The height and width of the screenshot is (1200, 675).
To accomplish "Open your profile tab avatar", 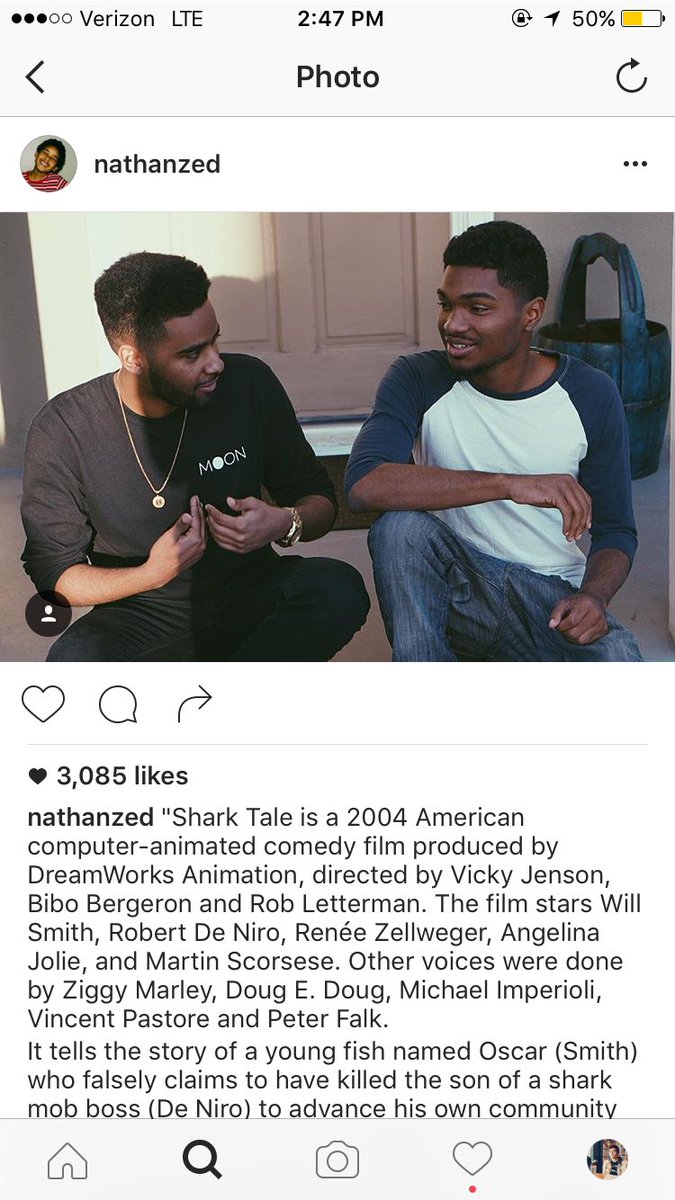I will click(607, 1160).
